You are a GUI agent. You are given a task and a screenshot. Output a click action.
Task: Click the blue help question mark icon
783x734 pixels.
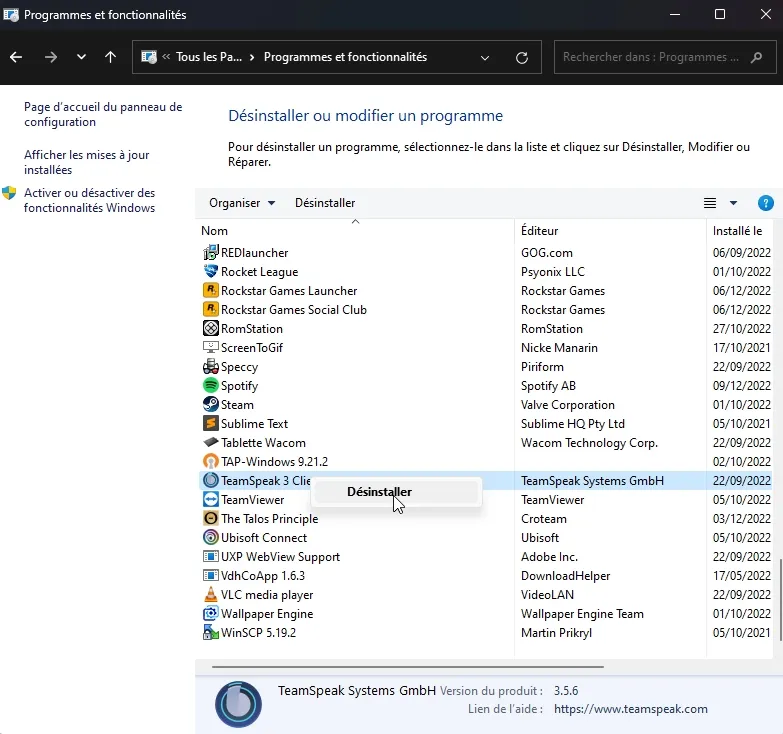[x=766, y=203]
